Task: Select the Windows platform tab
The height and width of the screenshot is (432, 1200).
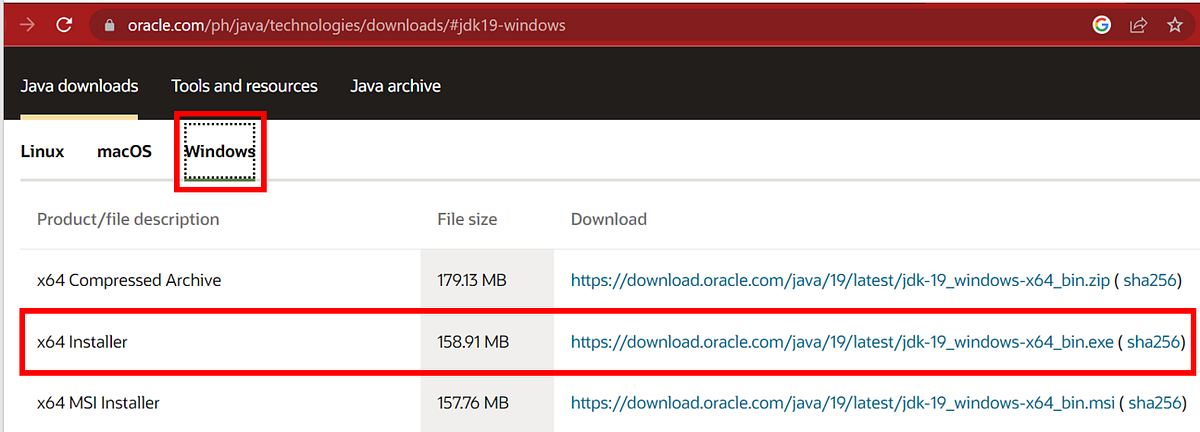Action: pos(220,152)
